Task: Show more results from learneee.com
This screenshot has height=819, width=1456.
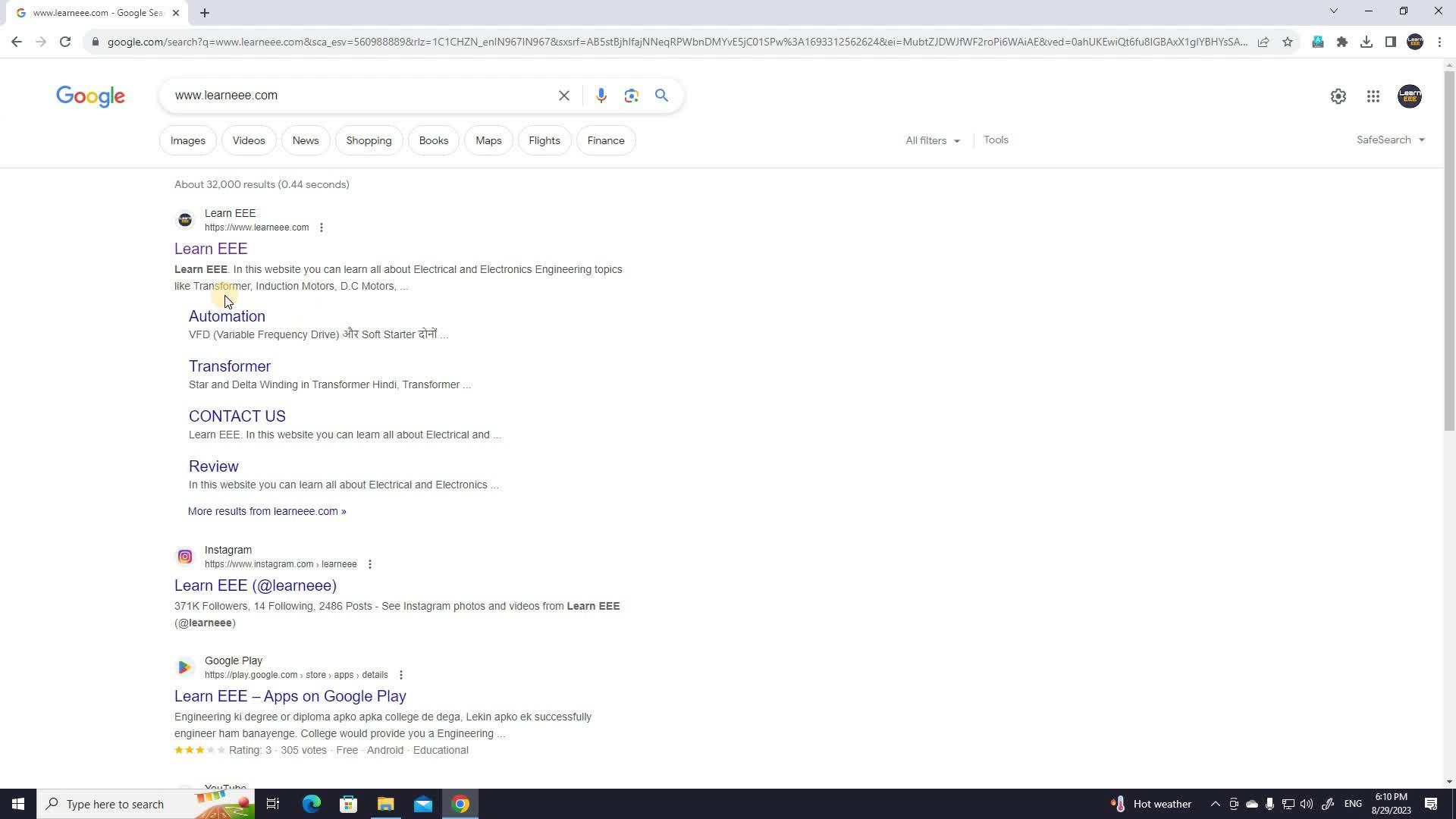Action: point(267,511)
